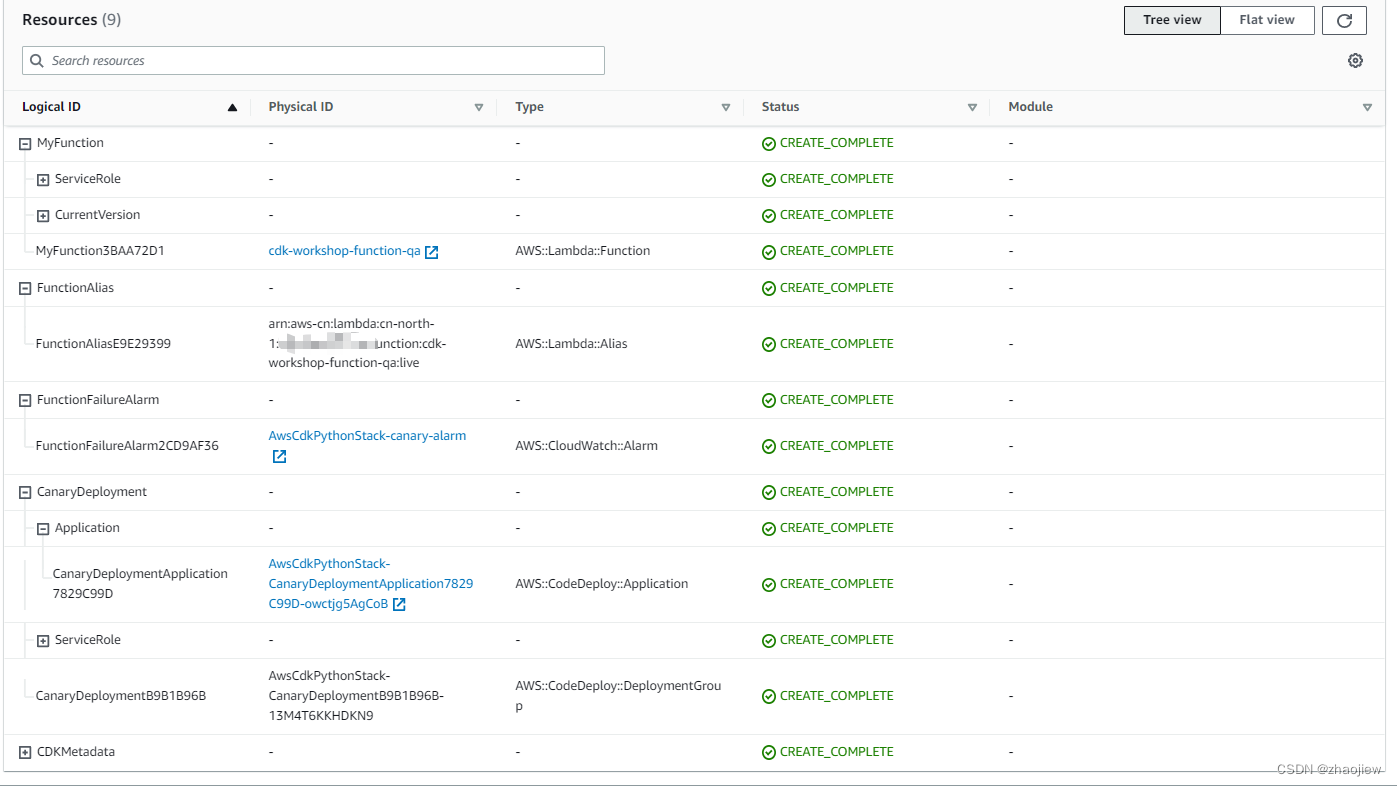Collapse the CanaryDeployment tree node
Screen dimensions: 1397x786
pos(26,493)
